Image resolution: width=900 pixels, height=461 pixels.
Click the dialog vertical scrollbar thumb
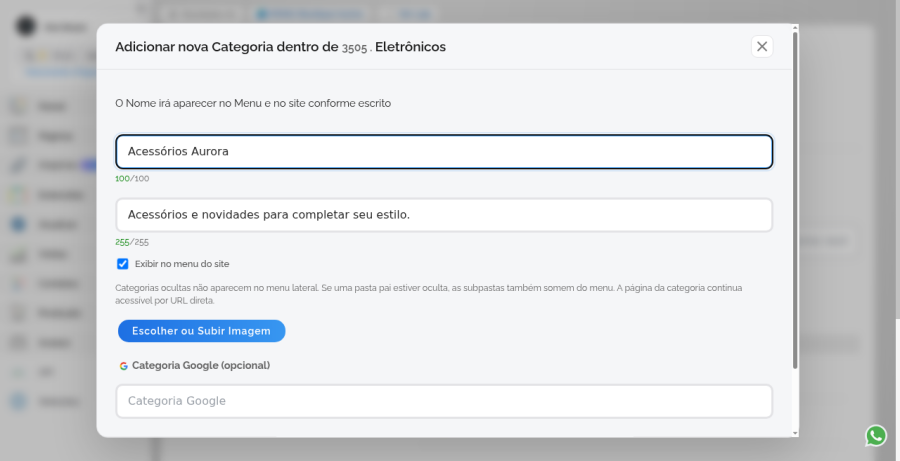click(795, 200)
